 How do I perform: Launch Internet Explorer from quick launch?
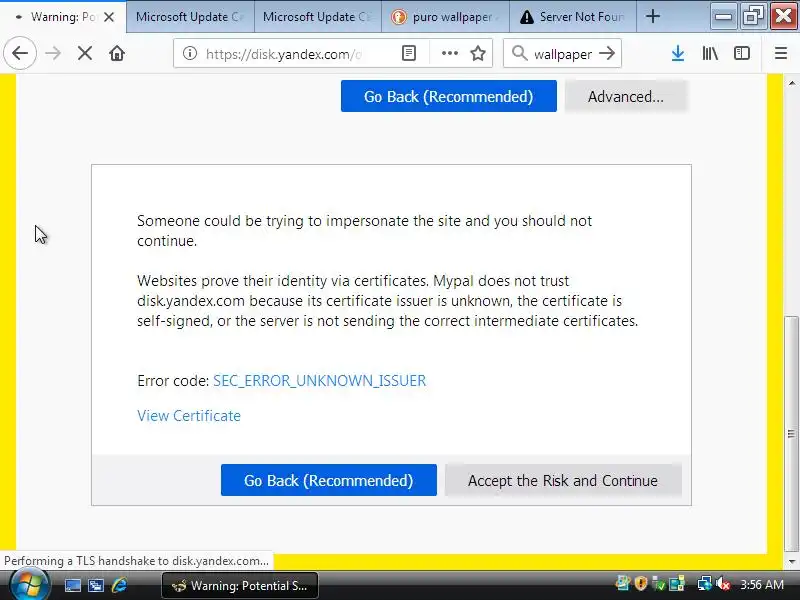[119, 585]
